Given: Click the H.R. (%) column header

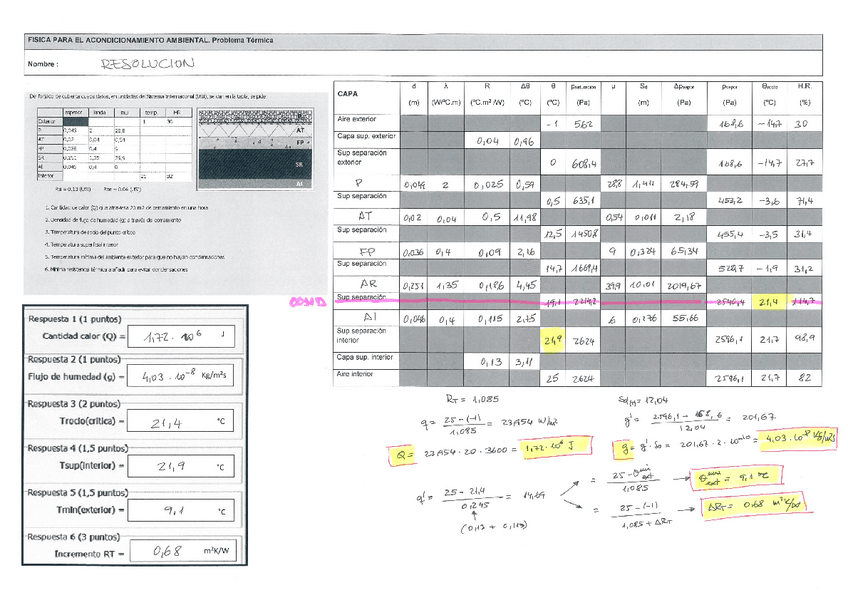Looking at the screenshot, I should pyautogui.click(x=805, y=94).
